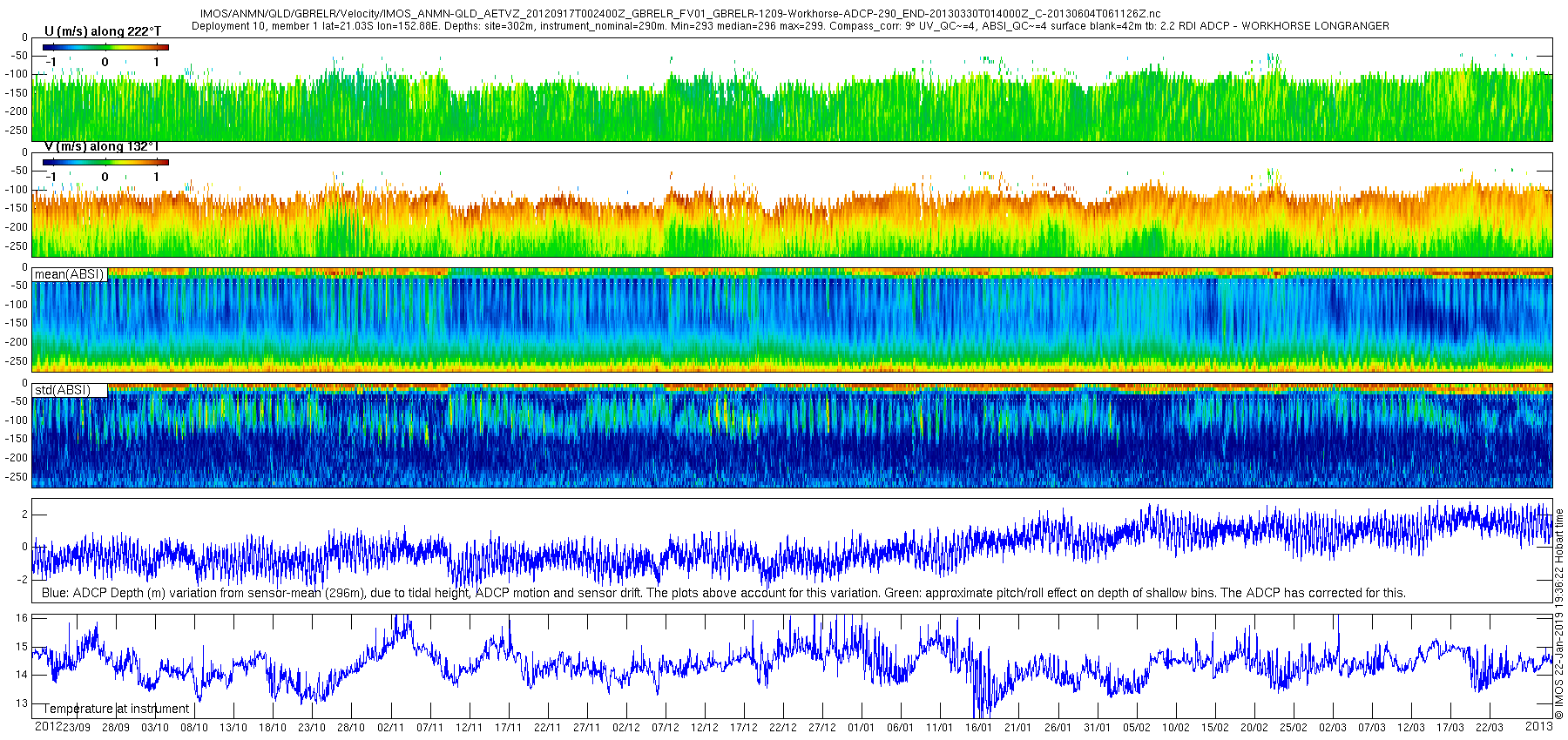Click the '-100' depth tick of mean(ABSI) panel
Image resolution: width=1568 pixels, height=740 pixels.
17,305
